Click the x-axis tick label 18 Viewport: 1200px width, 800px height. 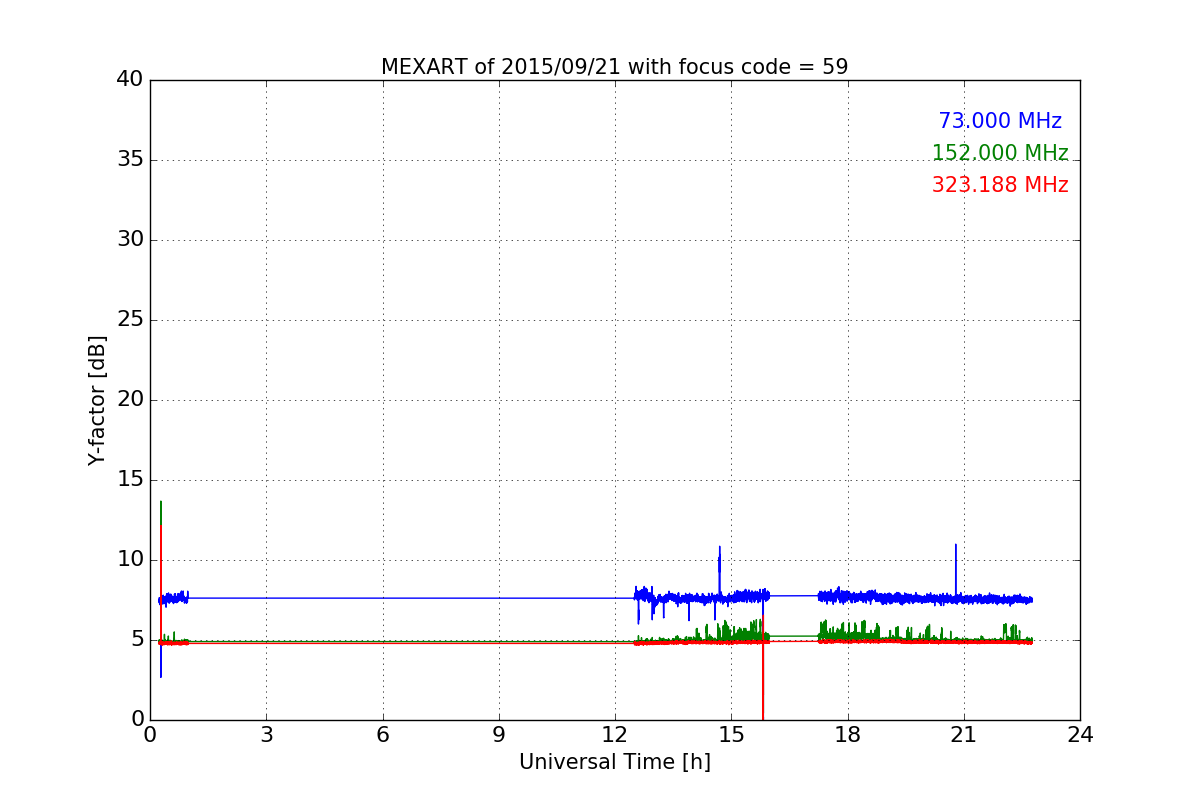pyautogui.click(x=848, y=735)
